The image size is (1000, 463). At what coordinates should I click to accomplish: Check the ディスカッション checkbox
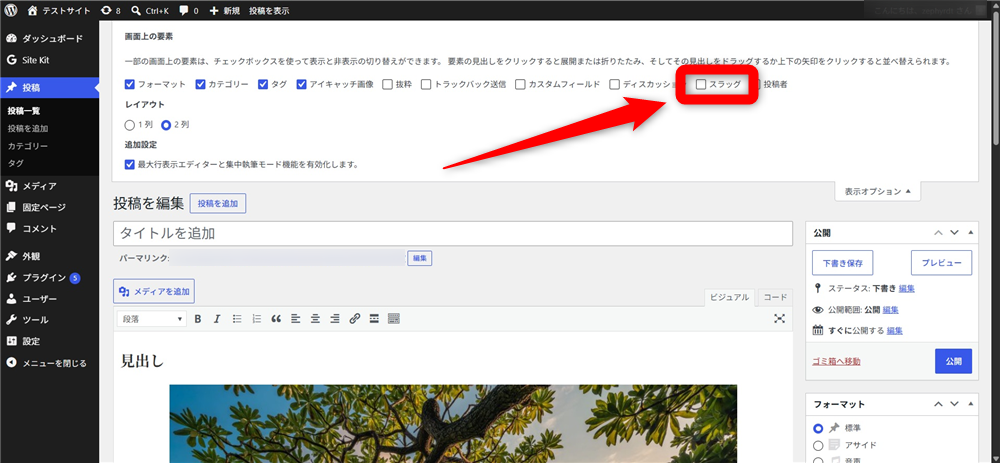pyautogui.click(x=615, y=84)
